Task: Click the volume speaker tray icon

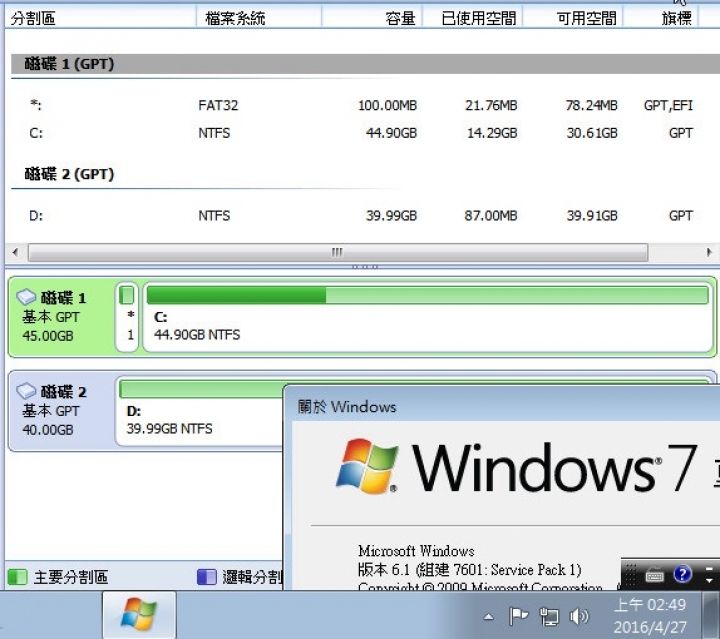Action: [579, 617]
